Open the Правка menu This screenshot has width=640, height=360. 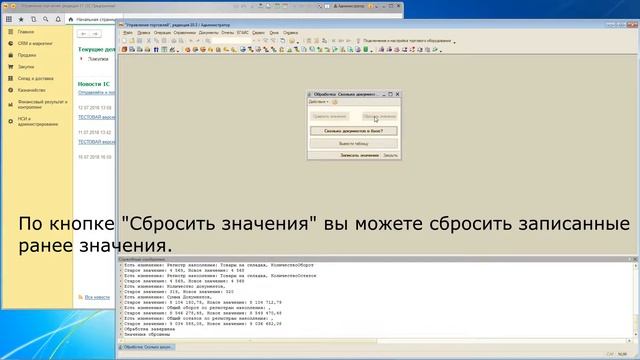pos(144,33)
